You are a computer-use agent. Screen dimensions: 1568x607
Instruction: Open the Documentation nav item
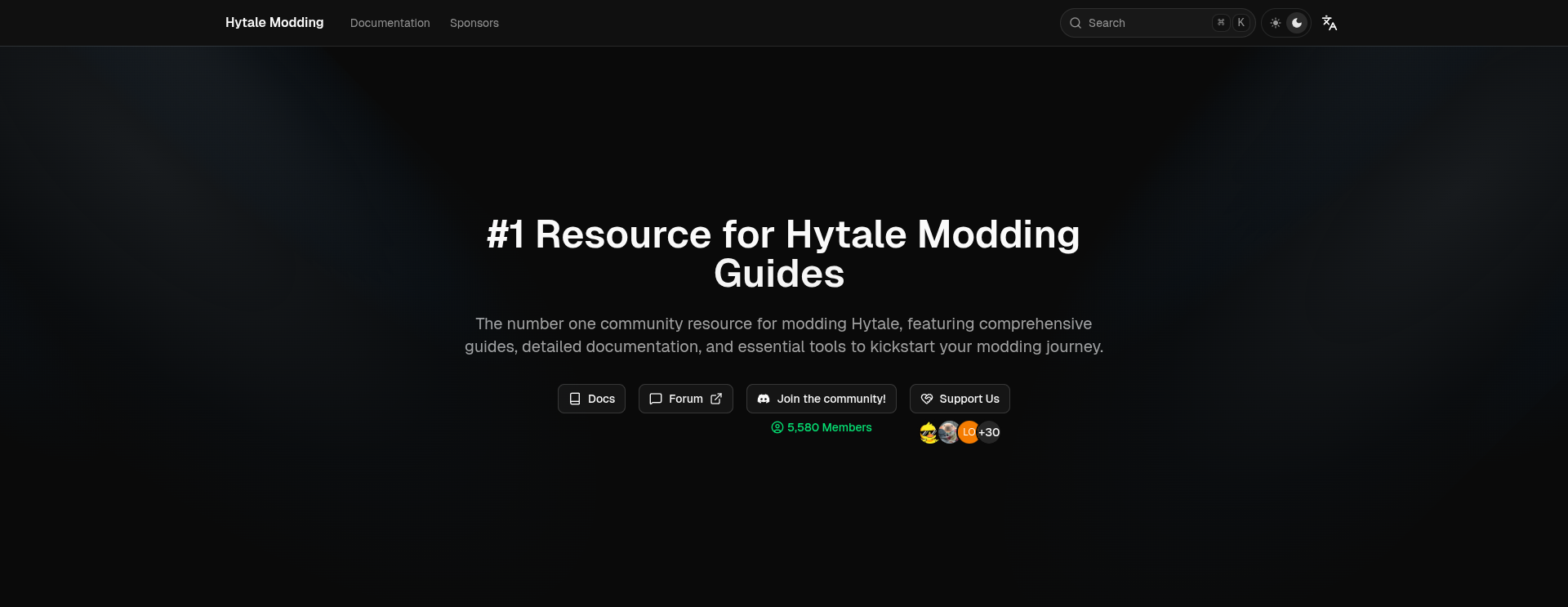click(x=390, y=23)
